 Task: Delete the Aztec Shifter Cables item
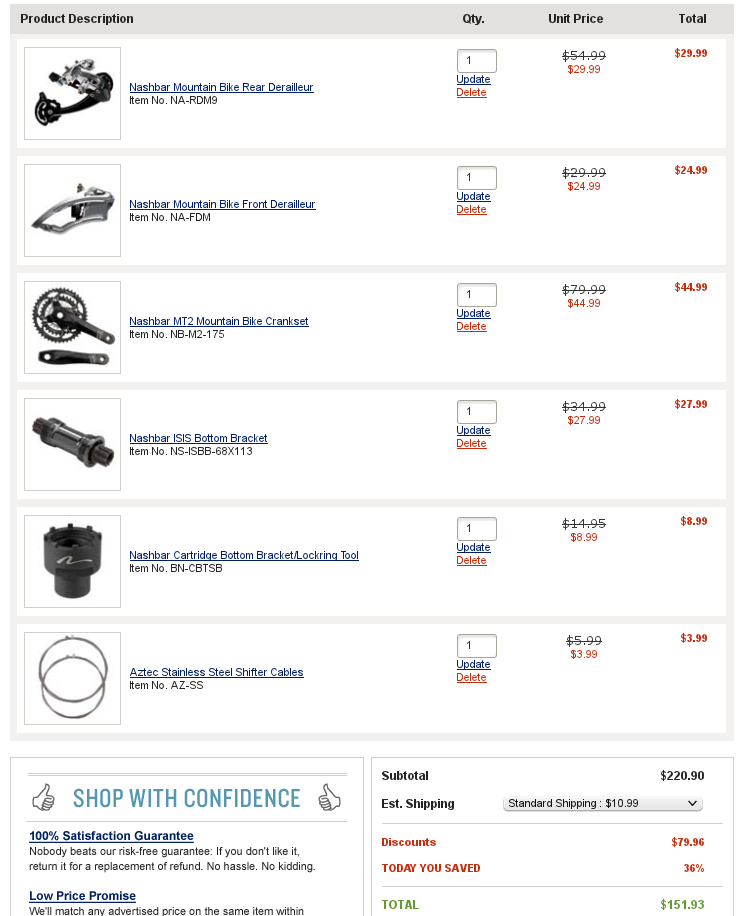471,678
